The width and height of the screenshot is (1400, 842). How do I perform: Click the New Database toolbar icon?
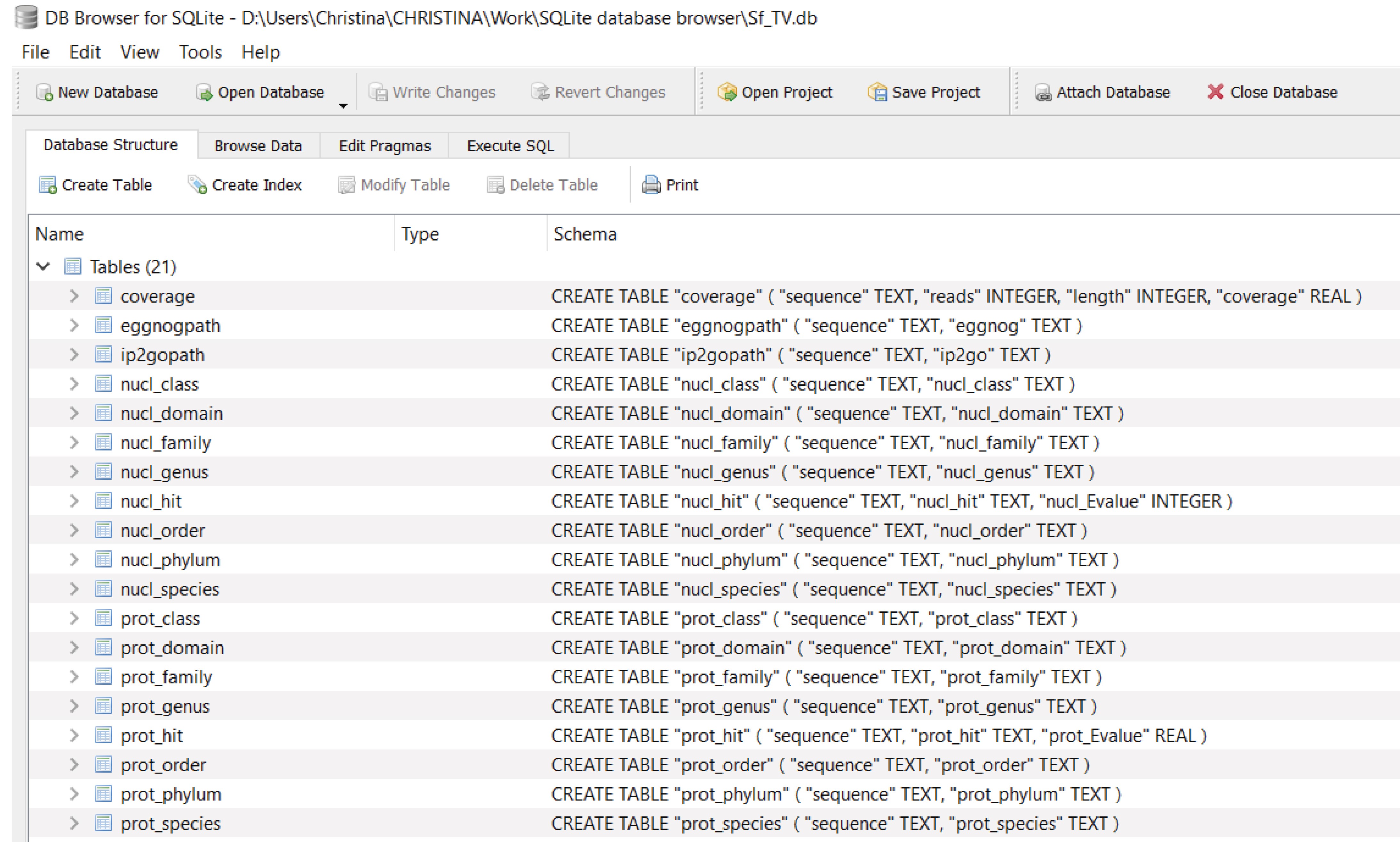pos(44,92)
